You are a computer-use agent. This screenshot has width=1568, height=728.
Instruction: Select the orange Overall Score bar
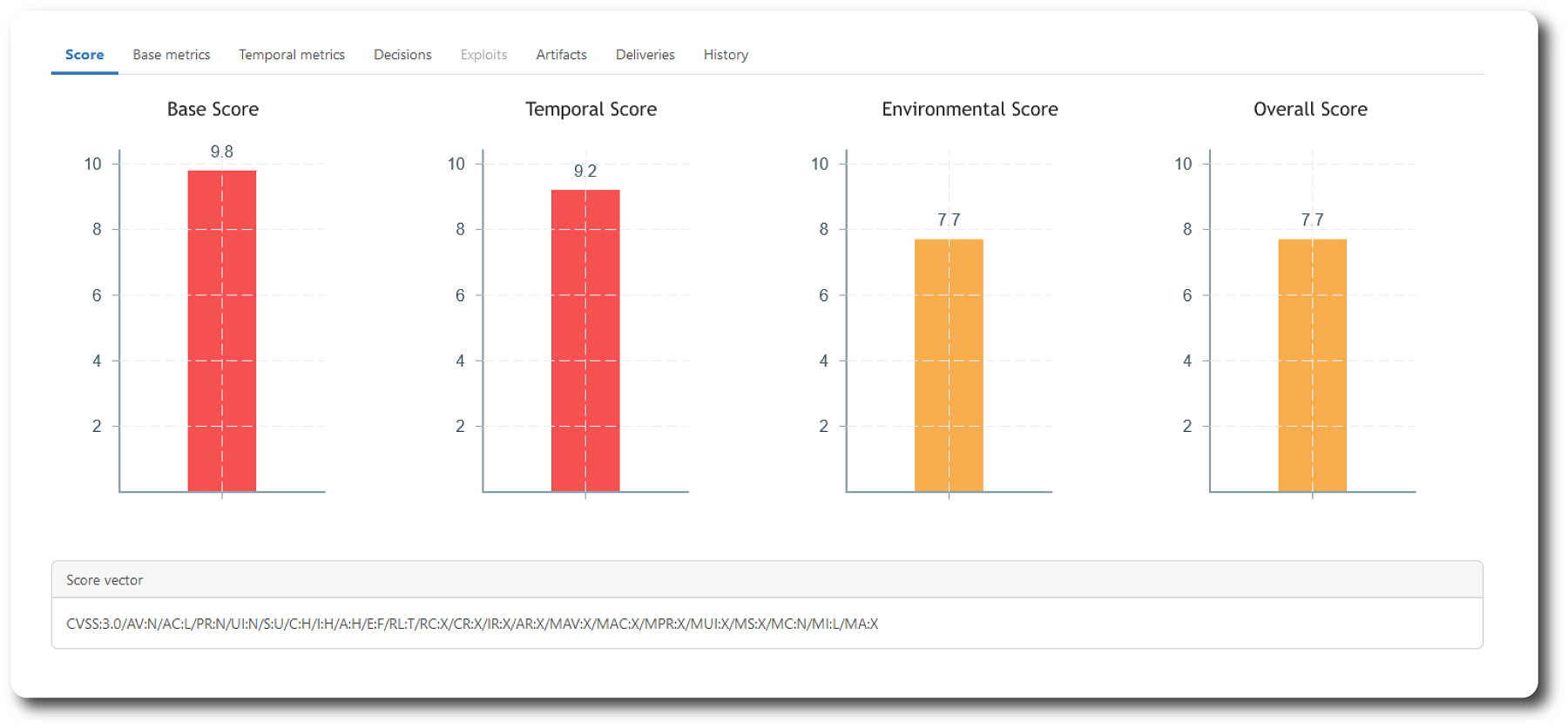[1312, 365]
